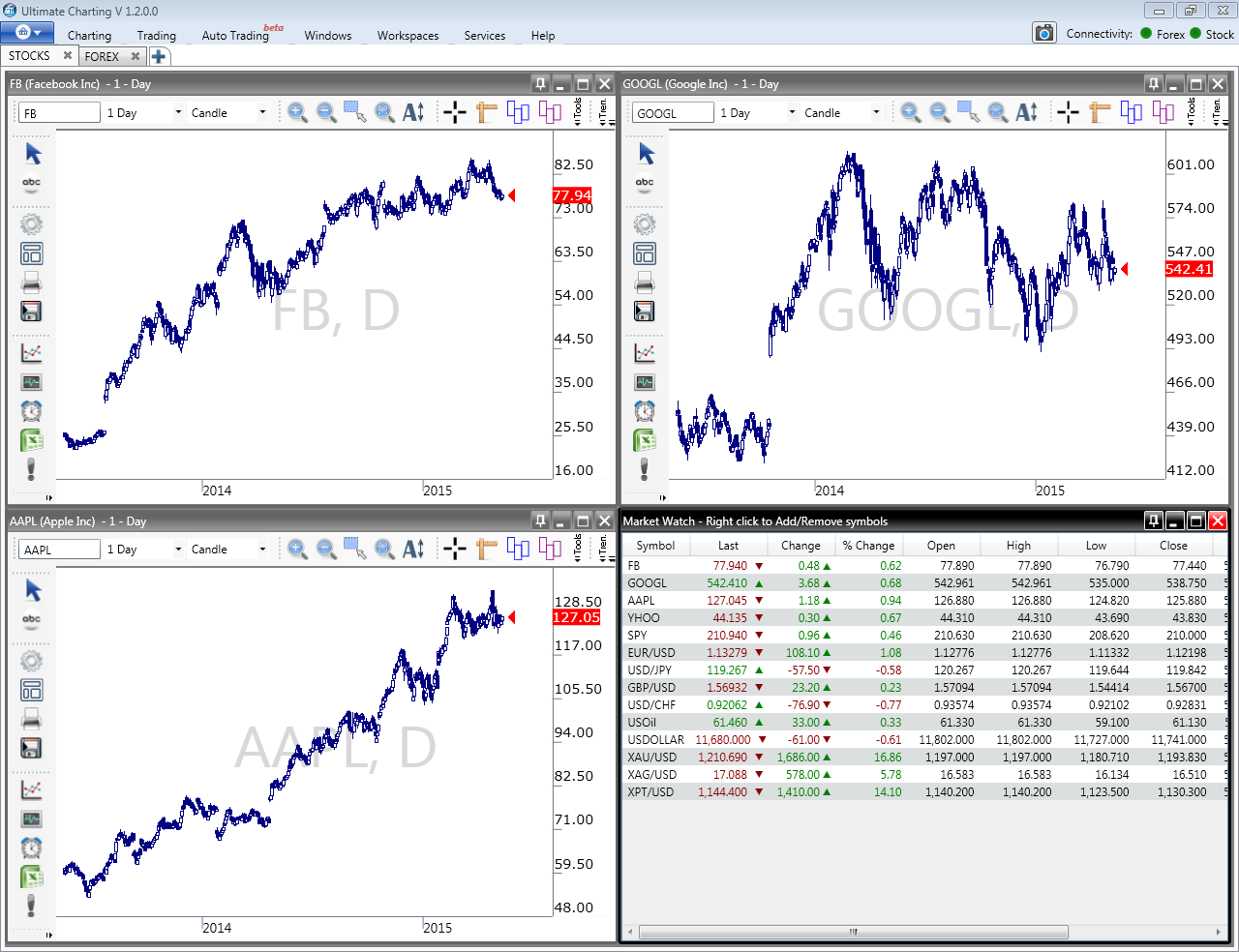The height and width of the screenshot is (952, 1239).
Task: Open the Auto Trading menu
Action: 234,36
